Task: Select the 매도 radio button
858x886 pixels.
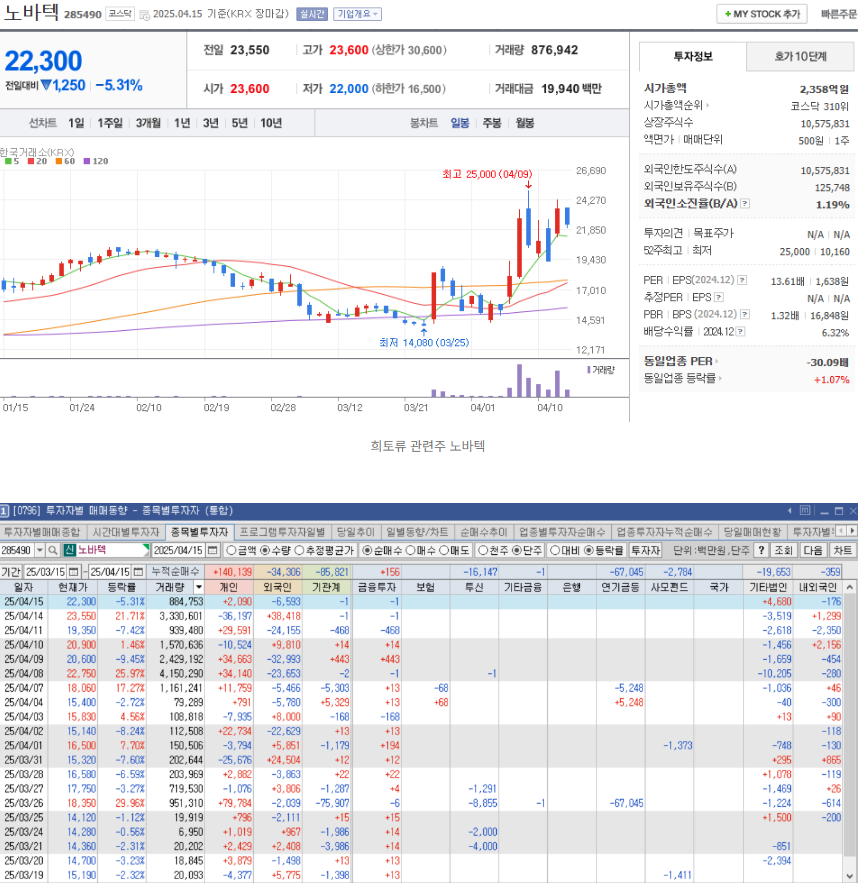Action: point(444,550)
